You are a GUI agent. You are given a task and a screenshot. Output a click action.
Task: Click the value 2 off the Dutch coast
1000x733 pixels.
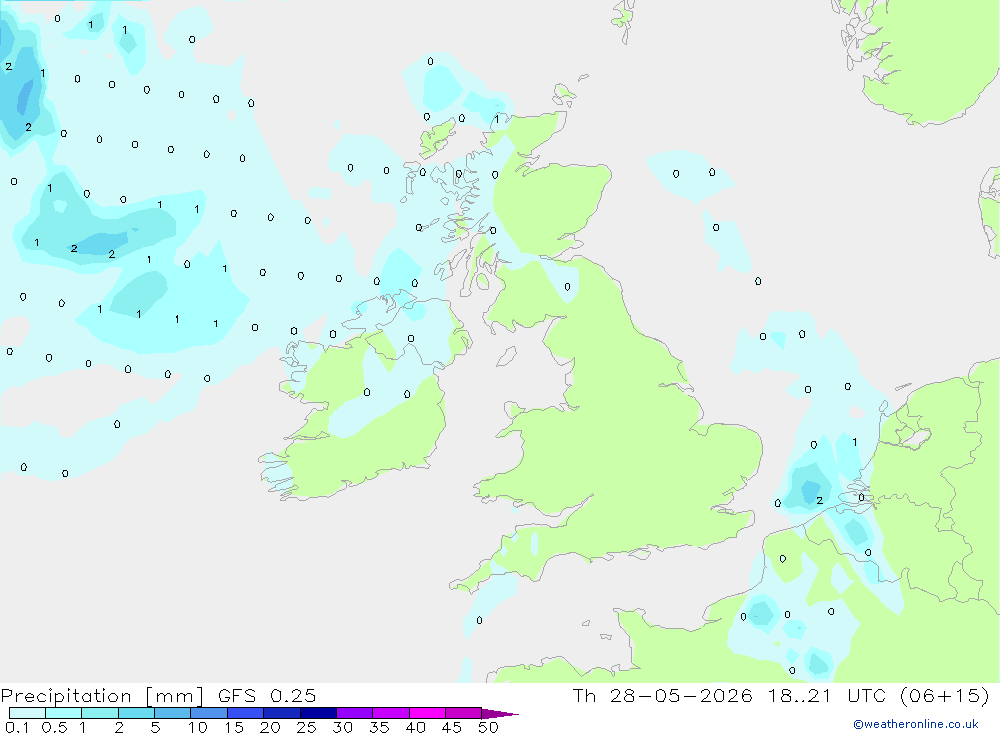[x=820, y=500]
